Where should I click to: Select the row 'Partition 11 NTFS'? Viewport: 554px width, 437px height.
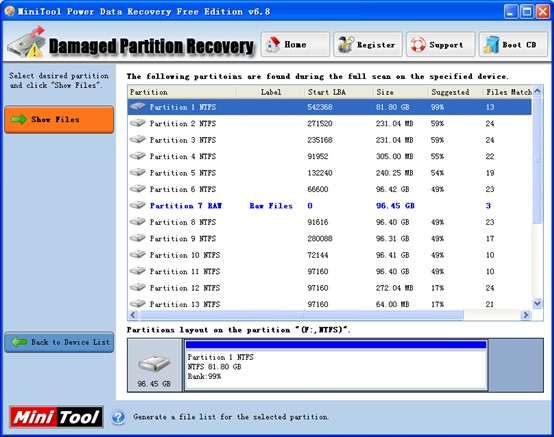[330, 271]
